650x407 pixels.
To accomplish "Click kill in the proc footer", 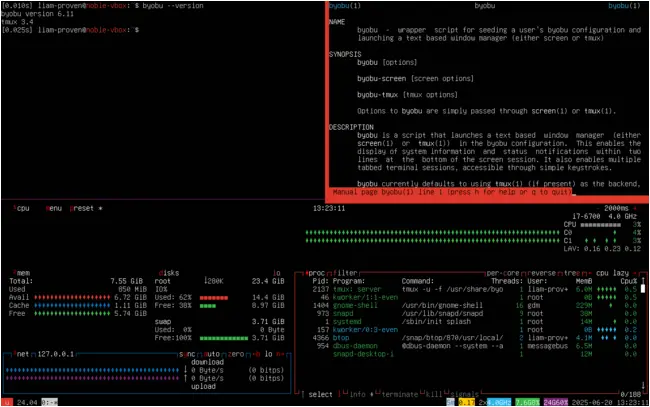I will coord(434,395).
